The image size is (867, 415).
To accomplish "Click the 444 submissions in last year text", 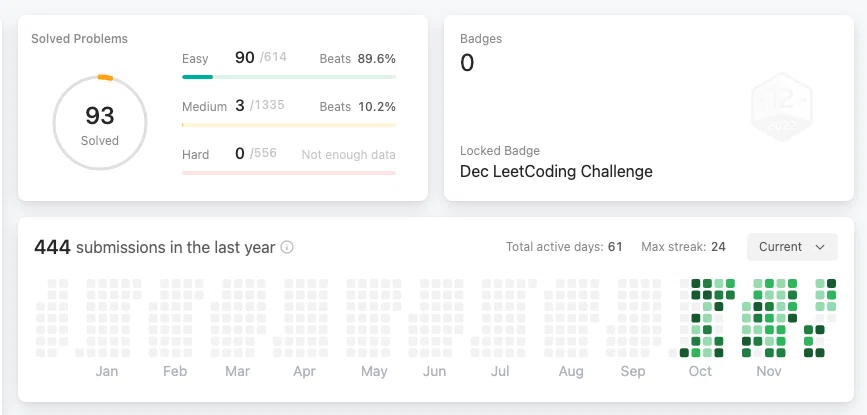I will pyautogui.click(x=155, y=247).
